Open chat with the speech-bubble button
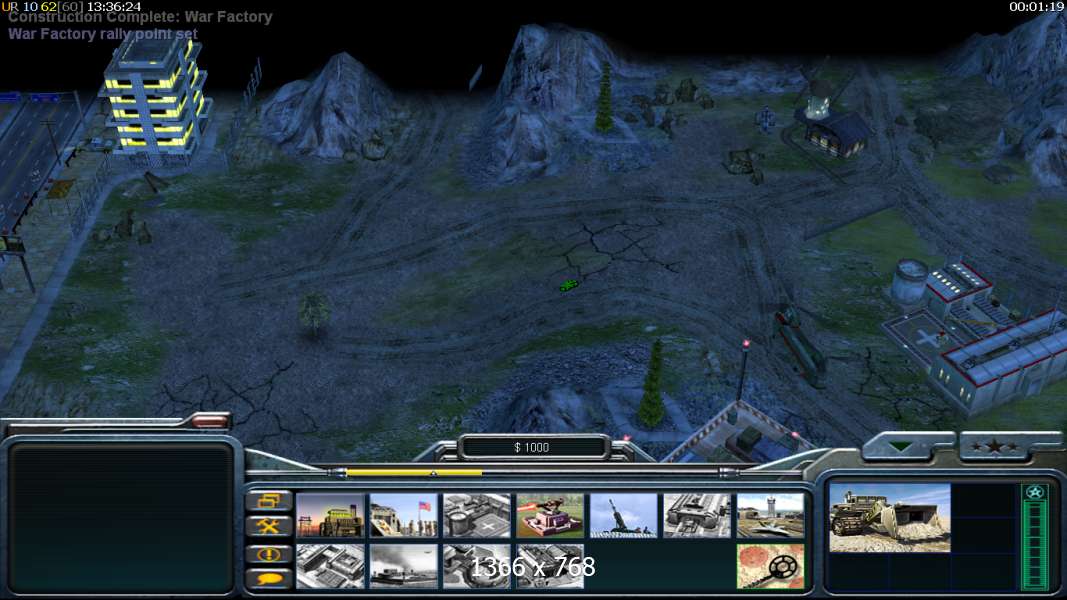Screen dimensions: 1067x600 pos(269,578)
